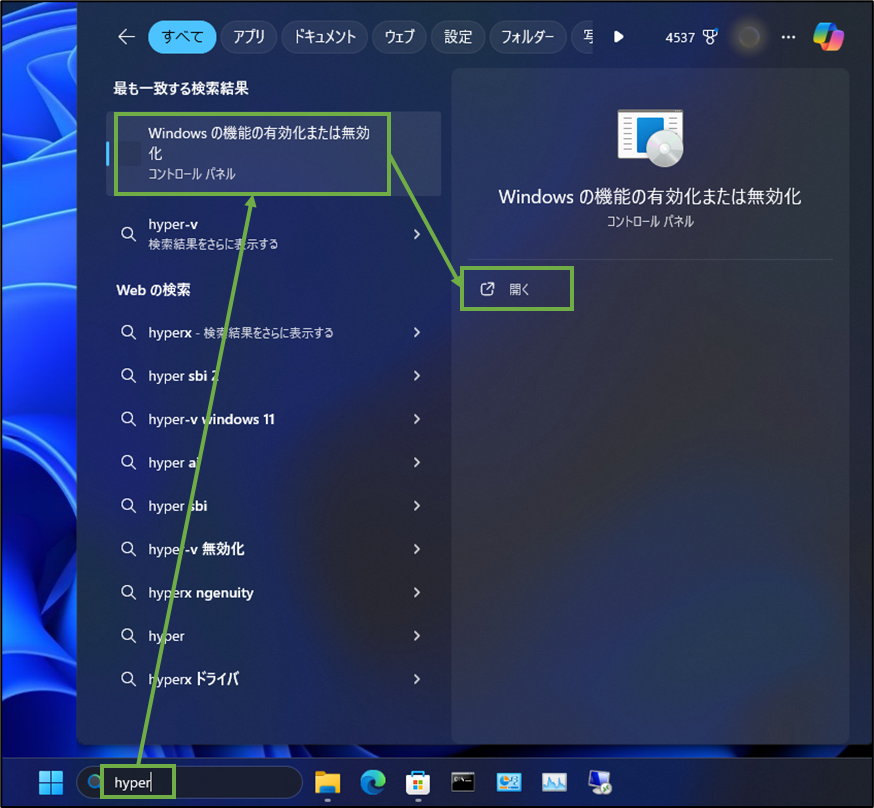Viewport: 874px width, 808px height.
Task: Expand the hyper sbi chevron
Action: click(417, 506)
